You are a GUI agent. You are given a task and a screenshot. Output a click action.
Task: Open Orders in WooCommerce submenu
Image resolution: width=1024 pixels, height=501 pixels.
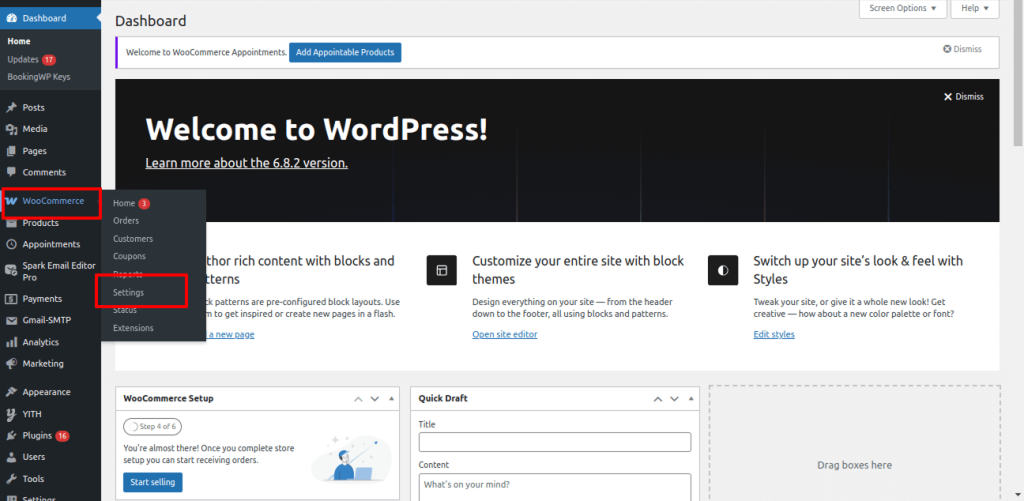click(x=126, y=221)
